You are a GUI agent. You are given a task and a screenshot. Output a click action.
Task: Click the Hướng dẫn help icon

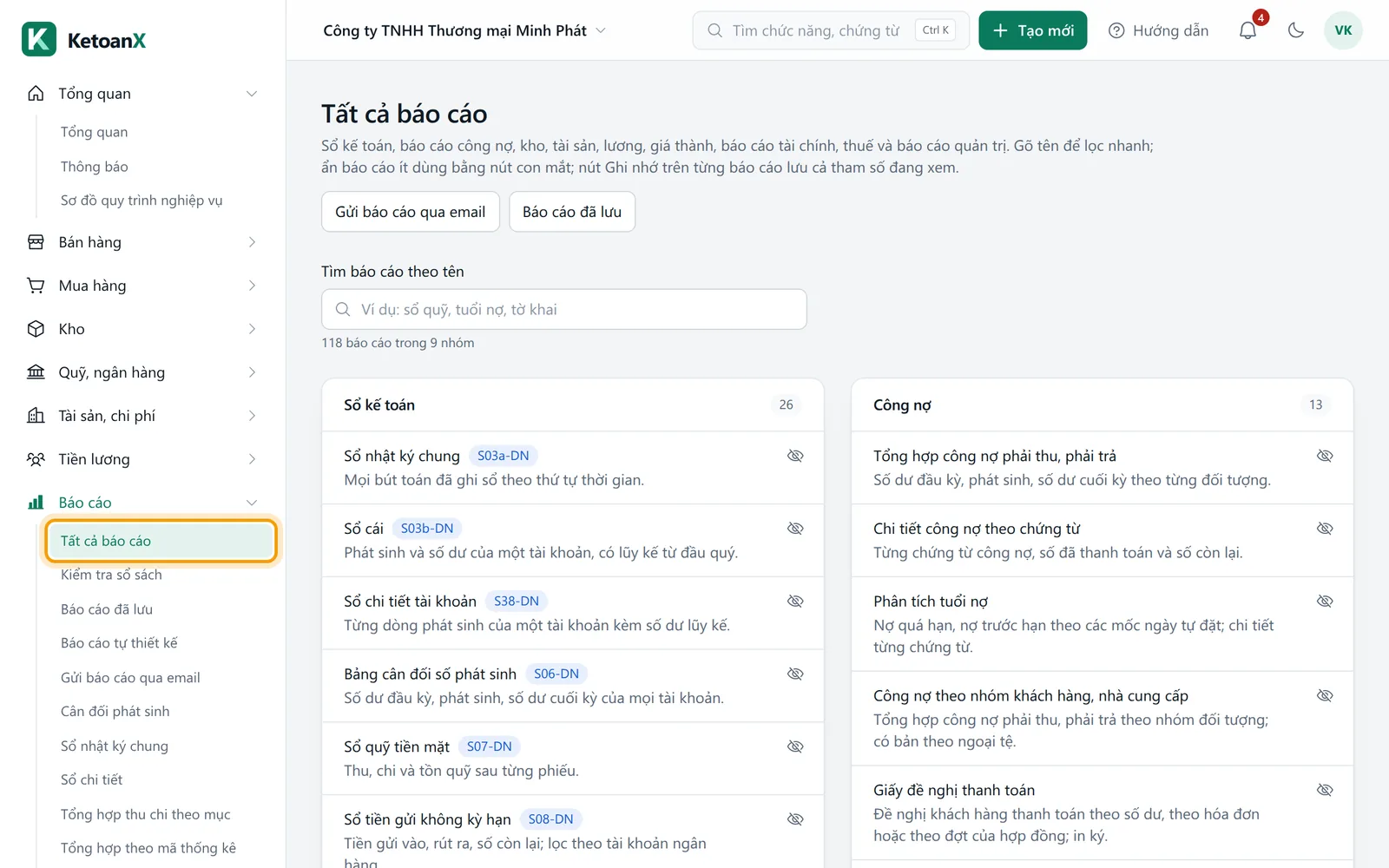click(1116, 30)
